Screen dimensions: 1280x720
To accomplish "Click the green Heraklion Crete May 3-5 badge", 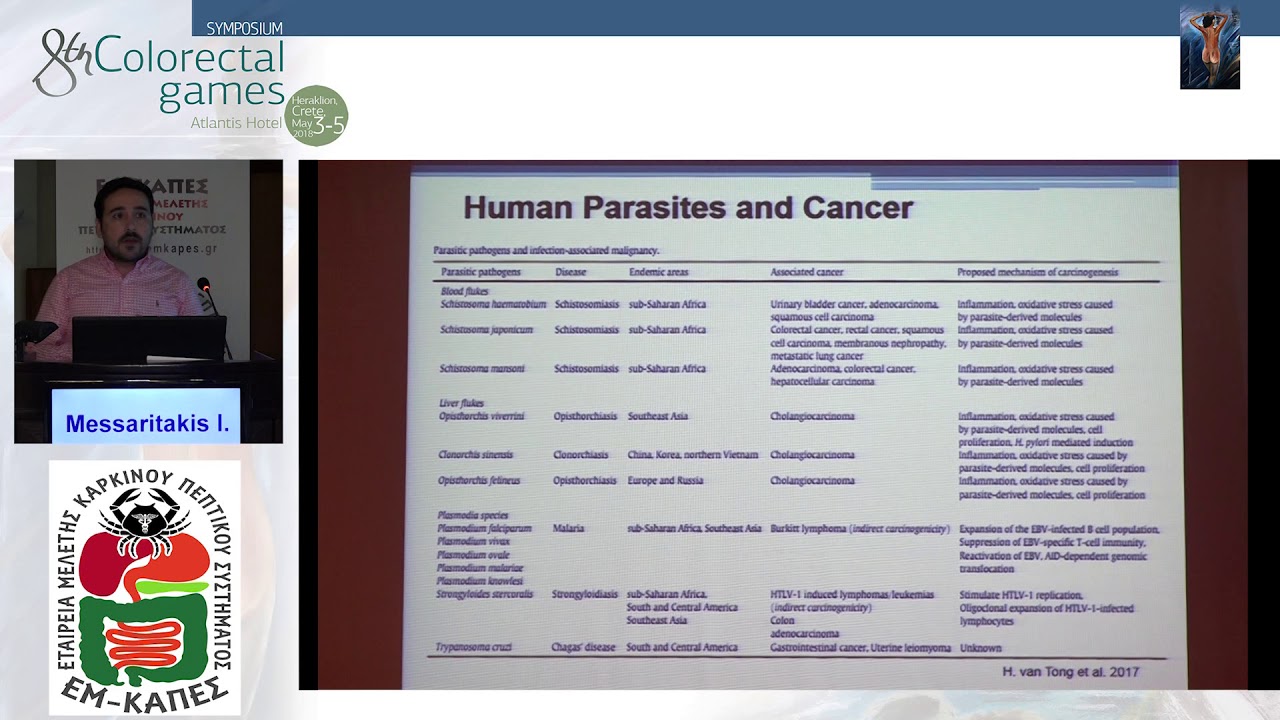I will (316, 115).
